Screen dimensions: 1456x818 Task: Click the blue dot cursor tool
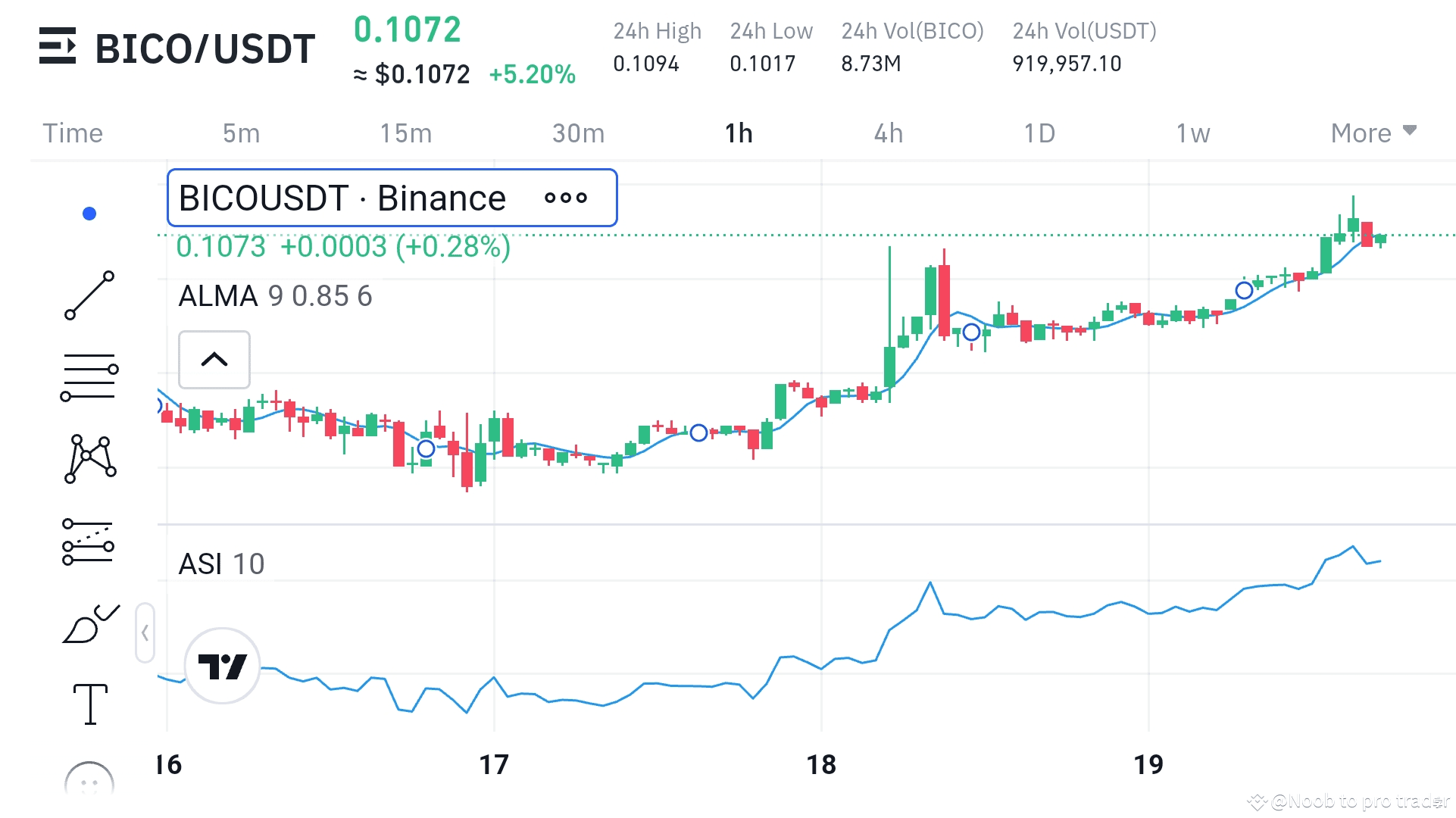(x=89, y=214)
